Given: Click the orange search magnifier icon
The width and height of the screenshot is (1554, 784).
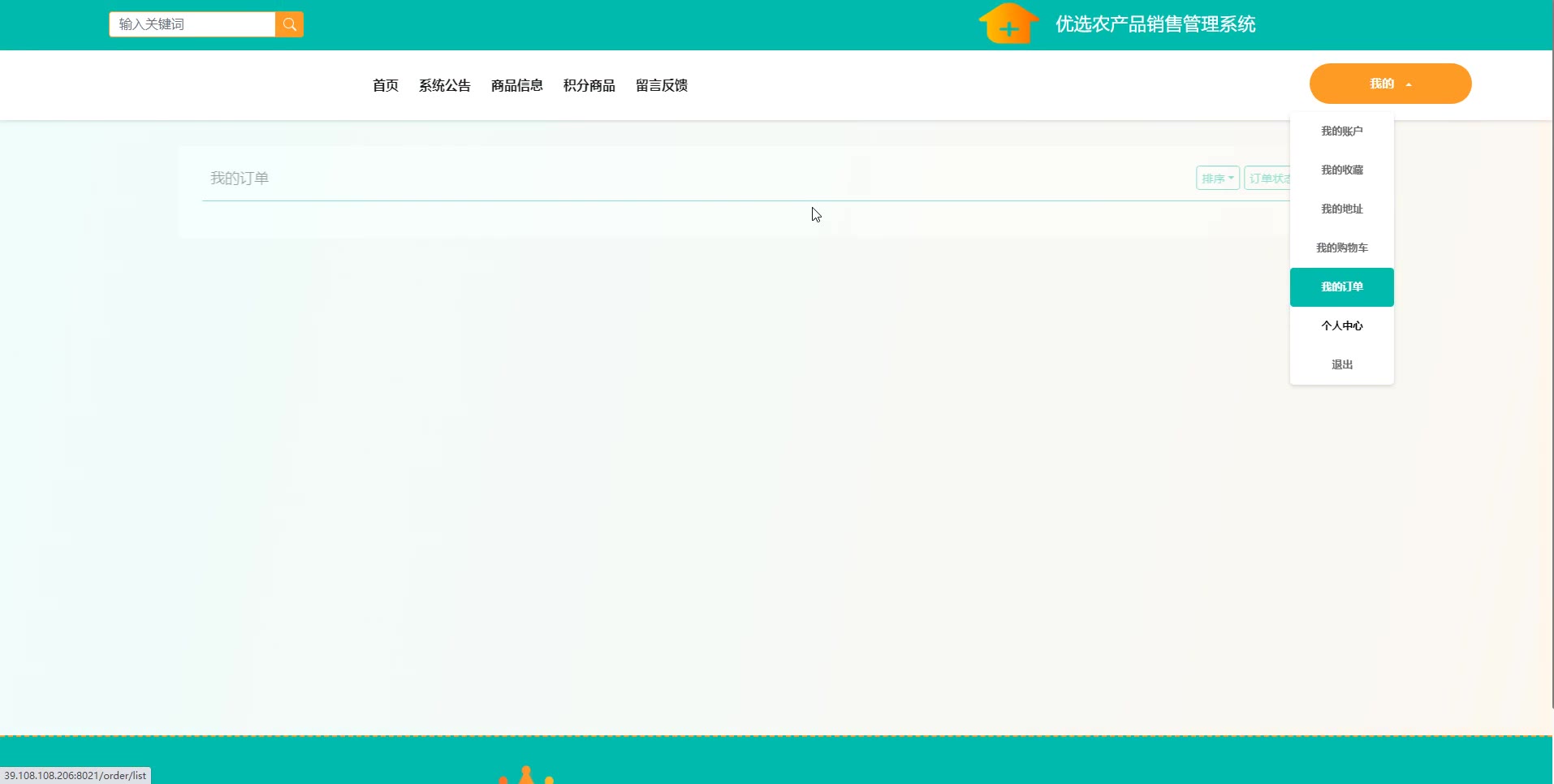Looking at the screenshot, I should (x=289, y=24).
